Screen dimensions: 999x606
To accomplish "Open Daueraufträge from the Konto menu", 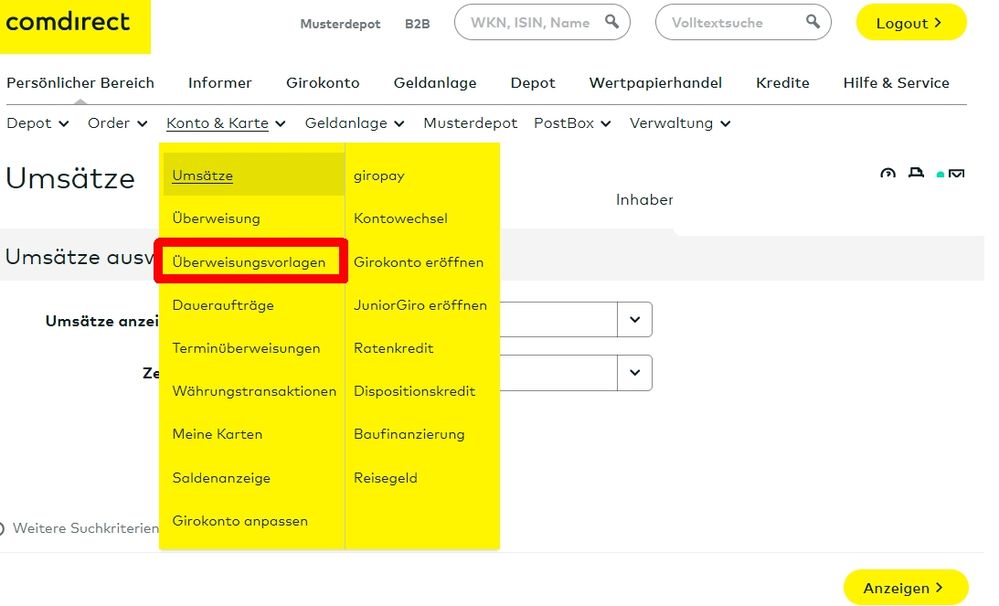I will [x=223, y=305].
